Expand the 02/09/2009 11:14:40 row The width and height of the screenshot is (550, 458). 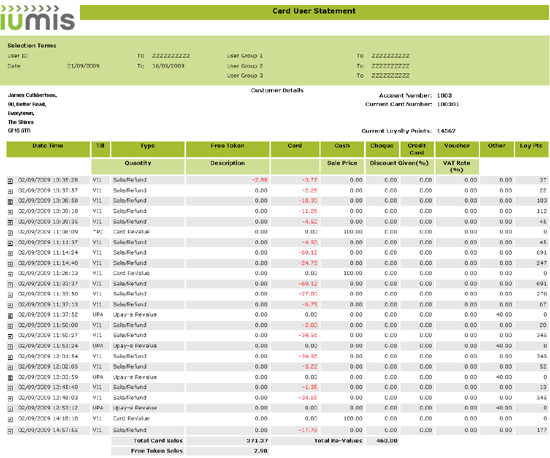point(11,264)
